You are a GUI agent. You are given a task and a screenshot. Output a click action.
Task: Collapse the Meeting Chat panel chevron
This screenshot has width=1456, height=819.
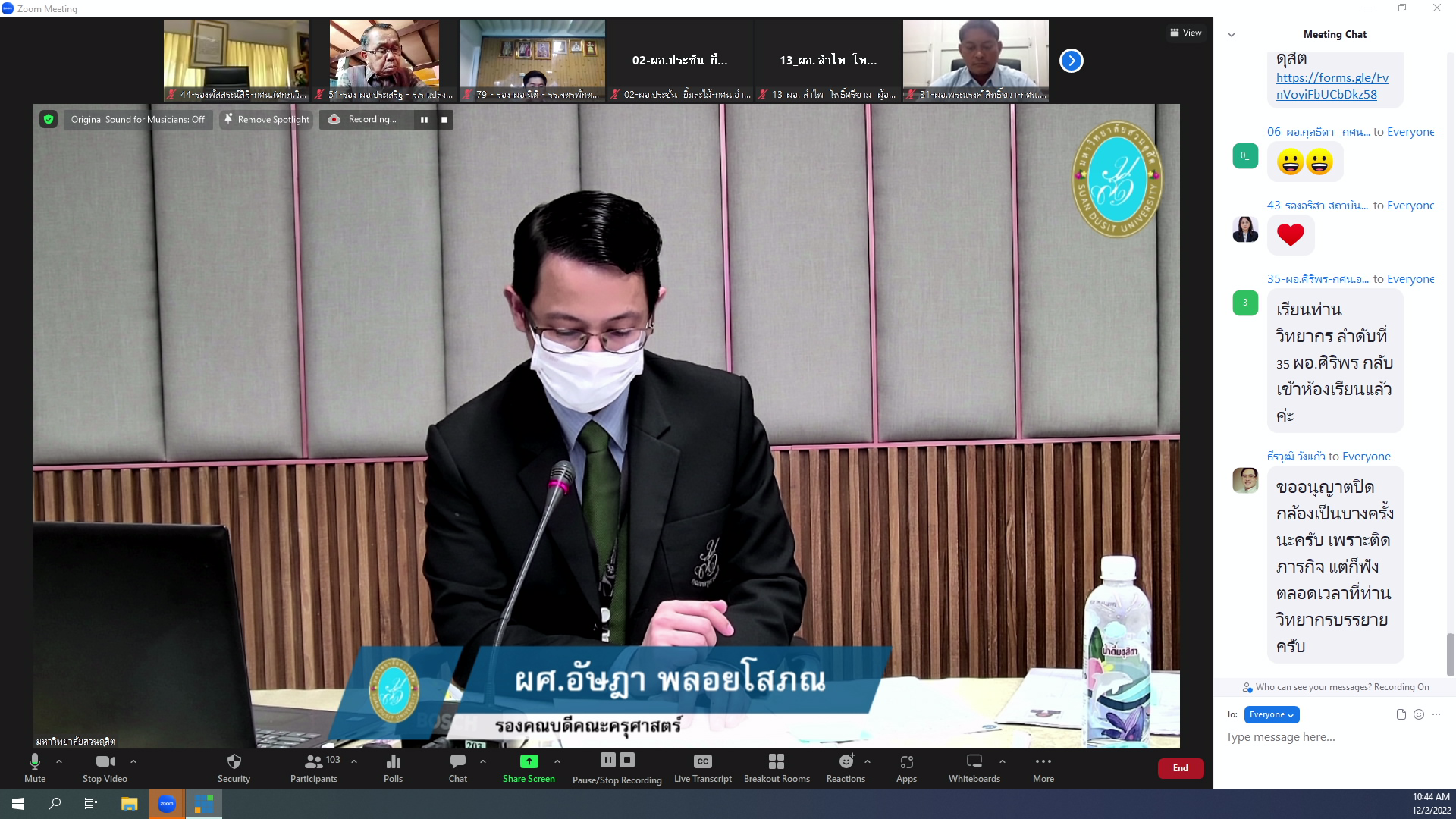click(x=1232, y=35)
